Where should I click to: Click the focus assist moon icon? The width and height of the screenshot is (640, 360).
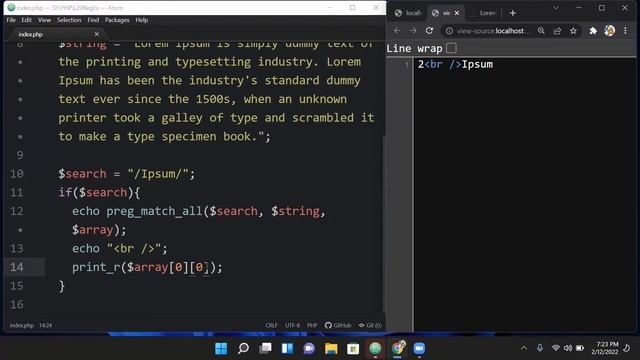coord(627,348)
